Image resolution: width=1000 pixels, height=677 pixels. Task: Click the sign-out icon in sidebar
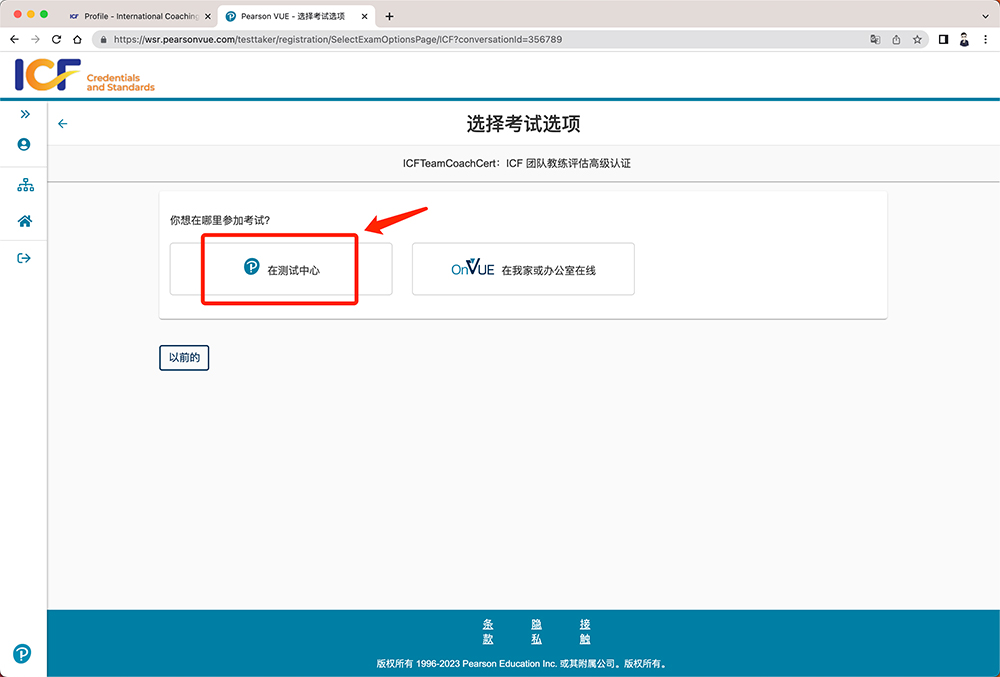pos(25,258)
